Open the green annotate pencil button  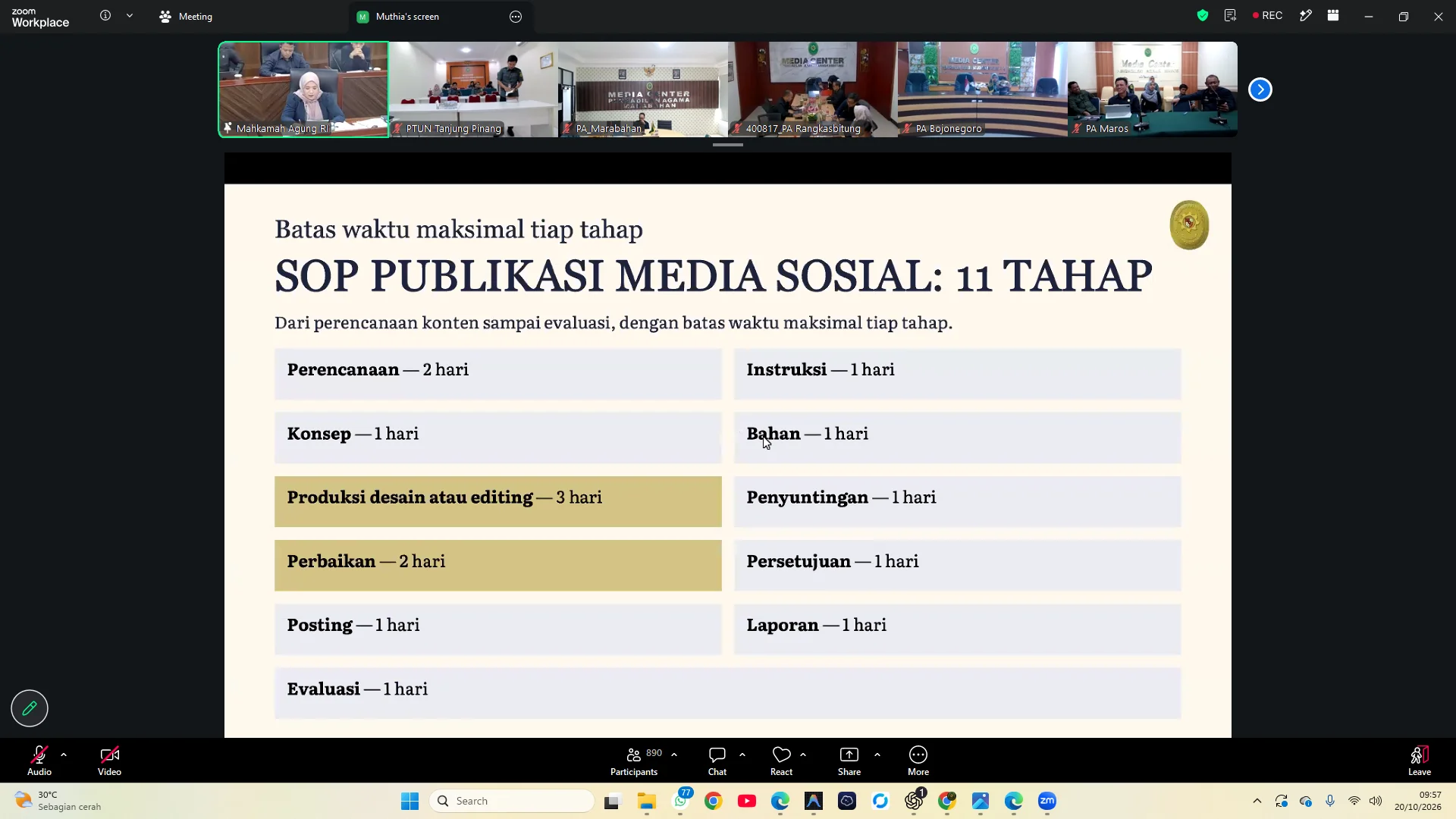[x=30, y=708]
